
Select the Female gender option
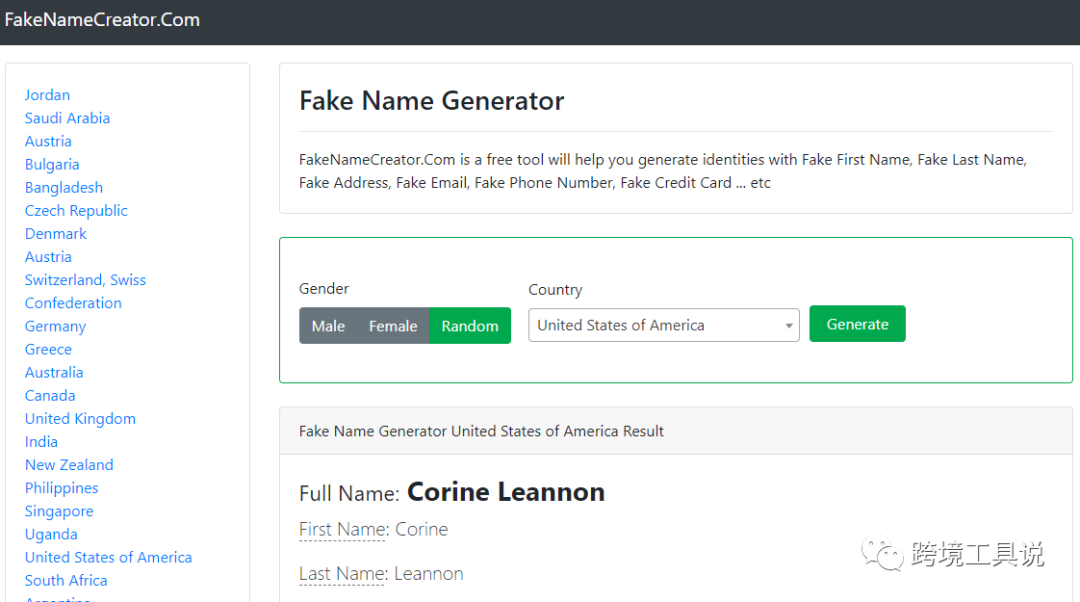[x=392, y=326]
